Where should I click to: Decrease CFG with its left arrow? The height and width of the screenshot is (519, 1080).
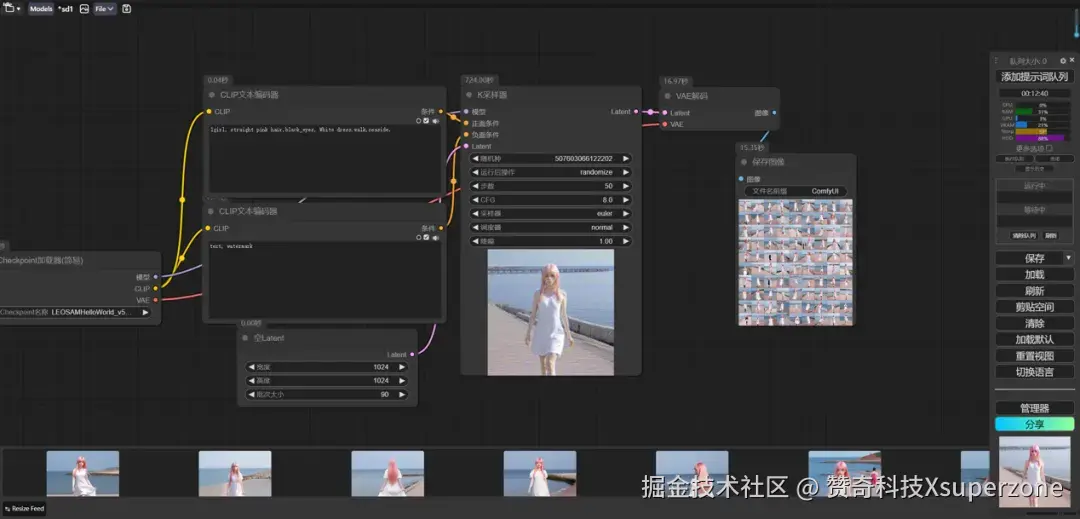[475, 200]
